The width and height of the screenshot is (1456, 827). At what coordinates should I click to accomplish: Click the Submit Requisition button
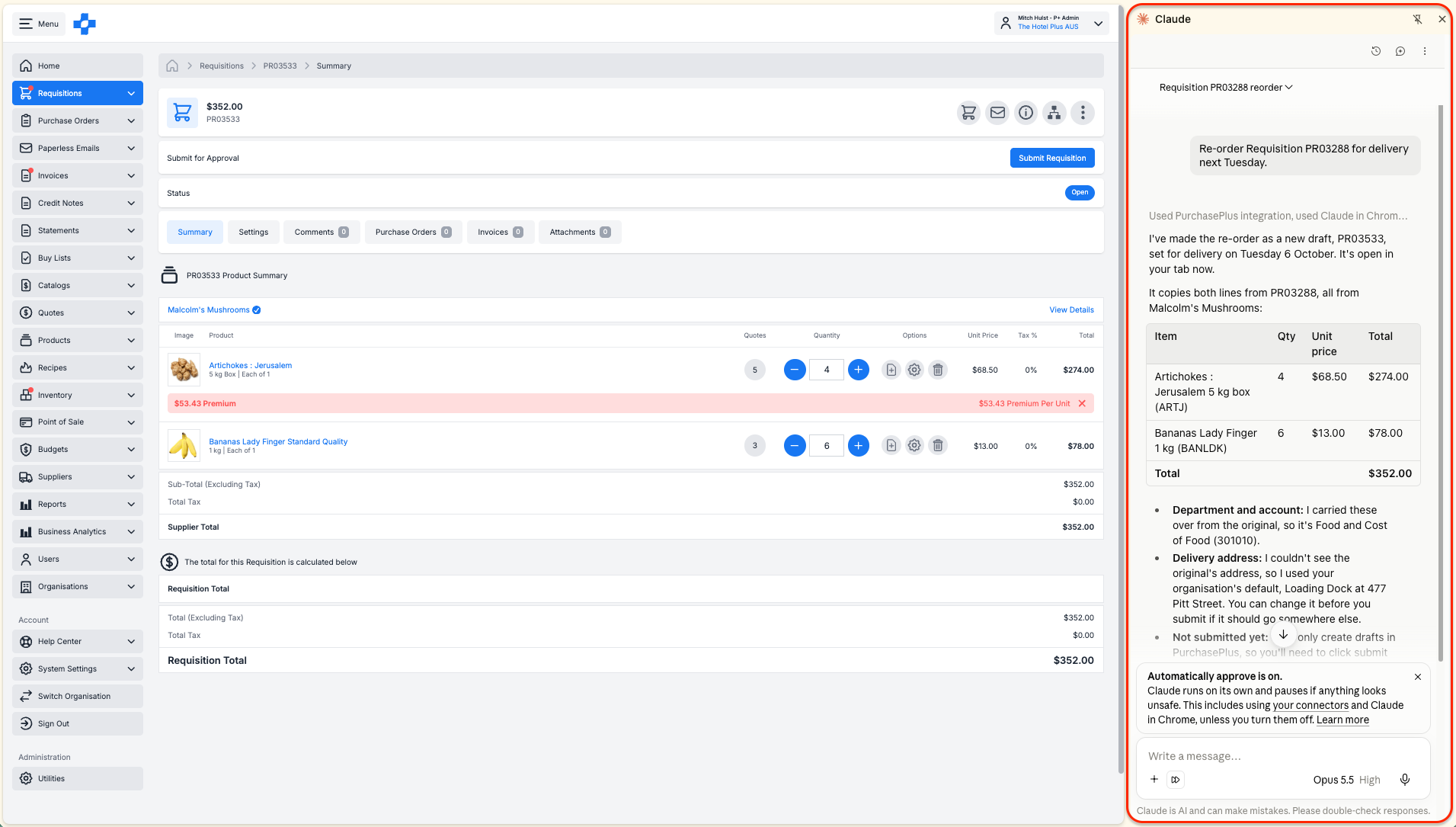pyautogui.click(x=1052, y=158)
